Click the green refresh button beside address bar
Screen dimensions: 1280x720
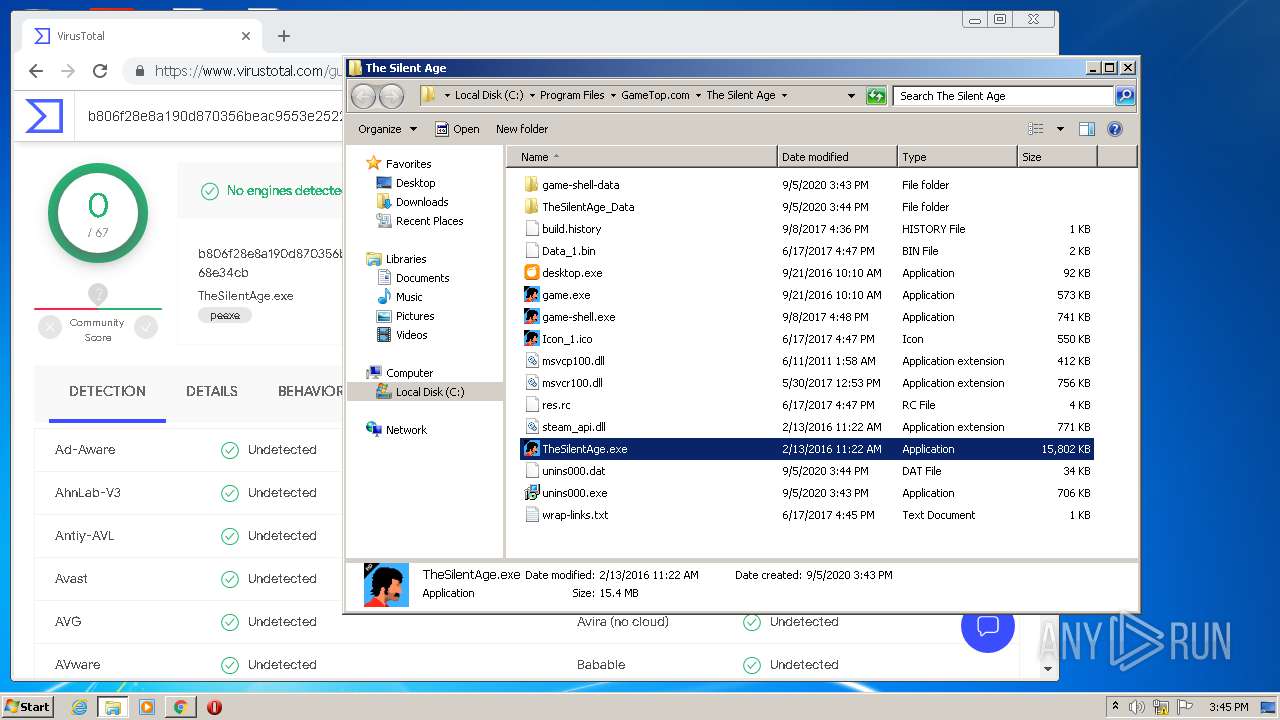tap(876, 96)
